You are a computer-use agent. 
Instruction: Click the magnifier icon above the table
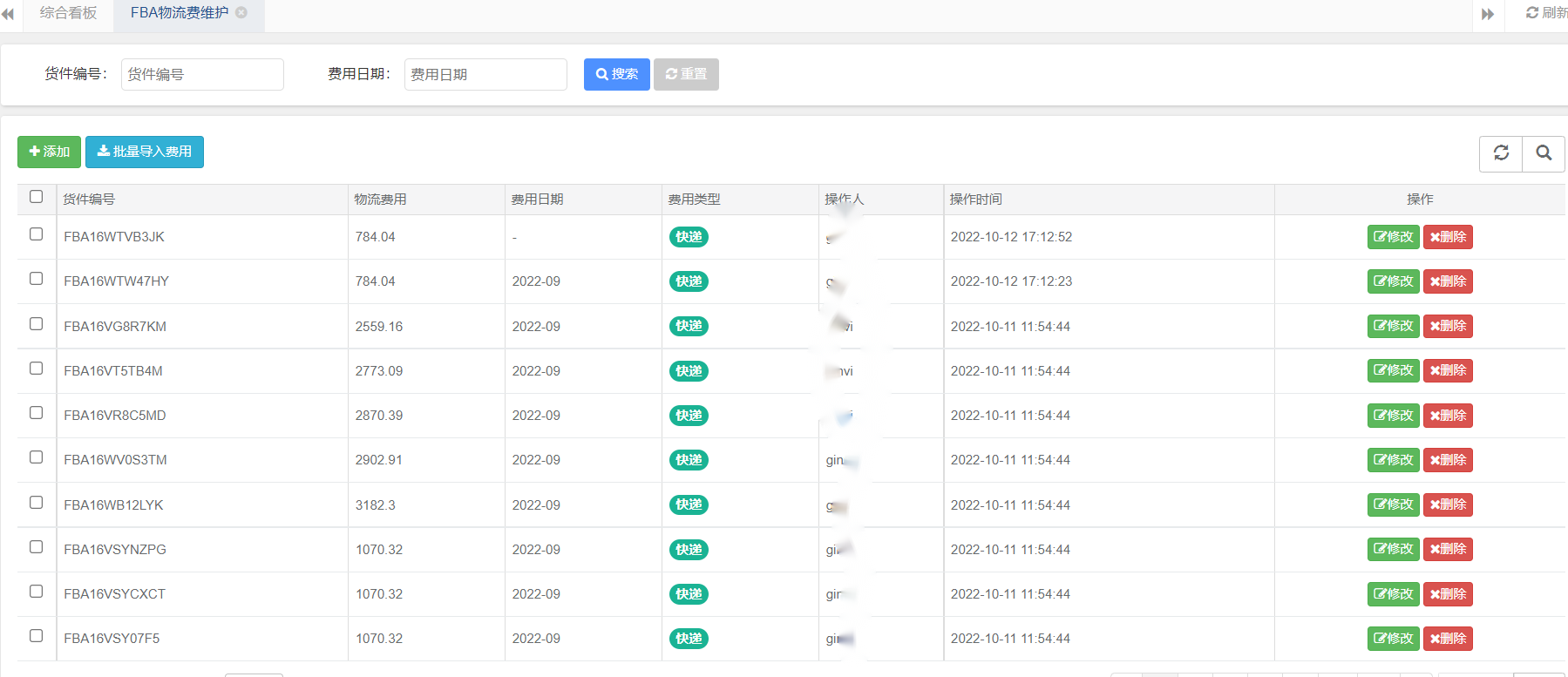[1543, 153]
